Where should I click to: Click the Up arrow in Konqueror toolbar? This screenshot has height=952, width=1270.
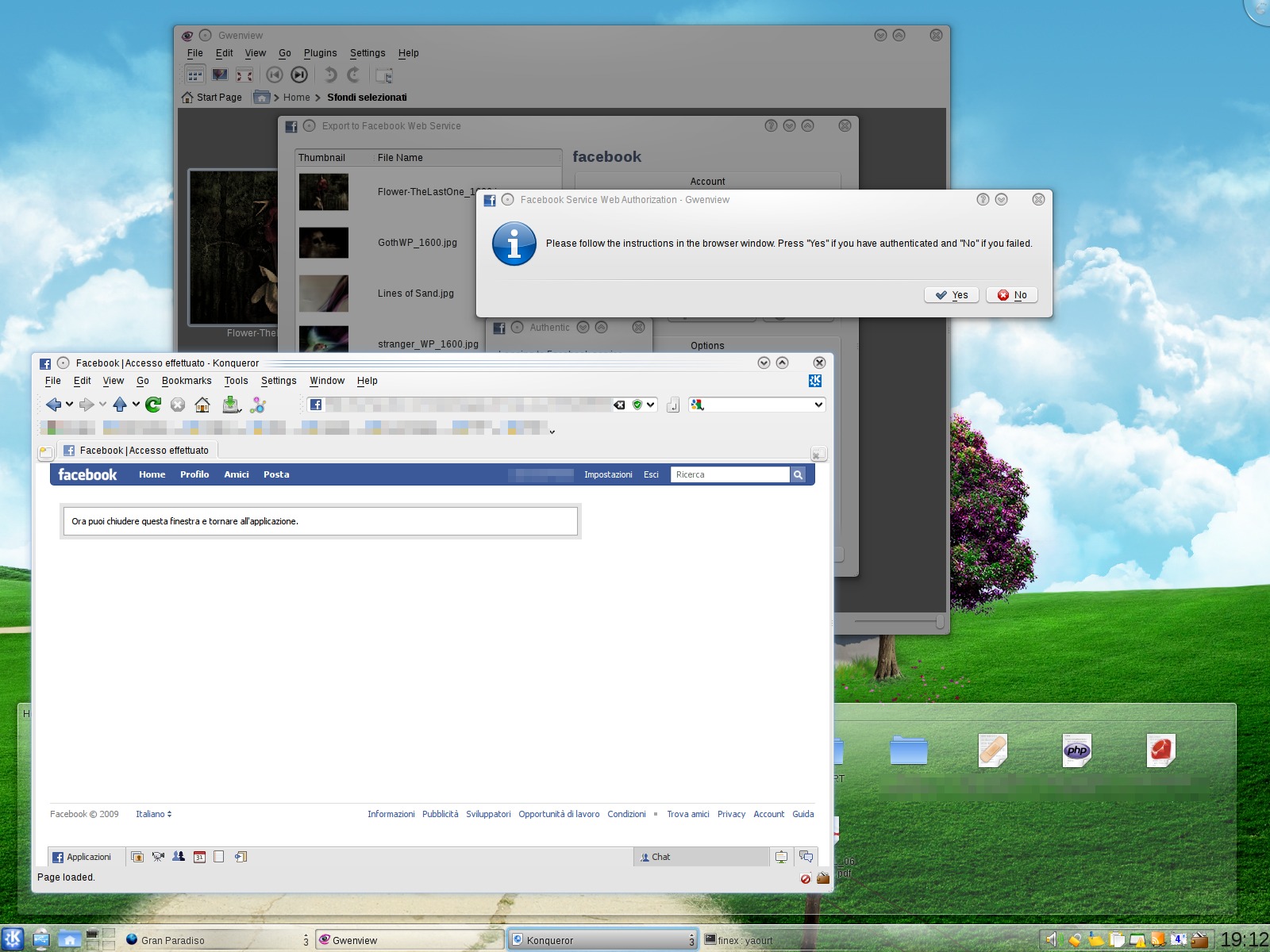[120, 405]
